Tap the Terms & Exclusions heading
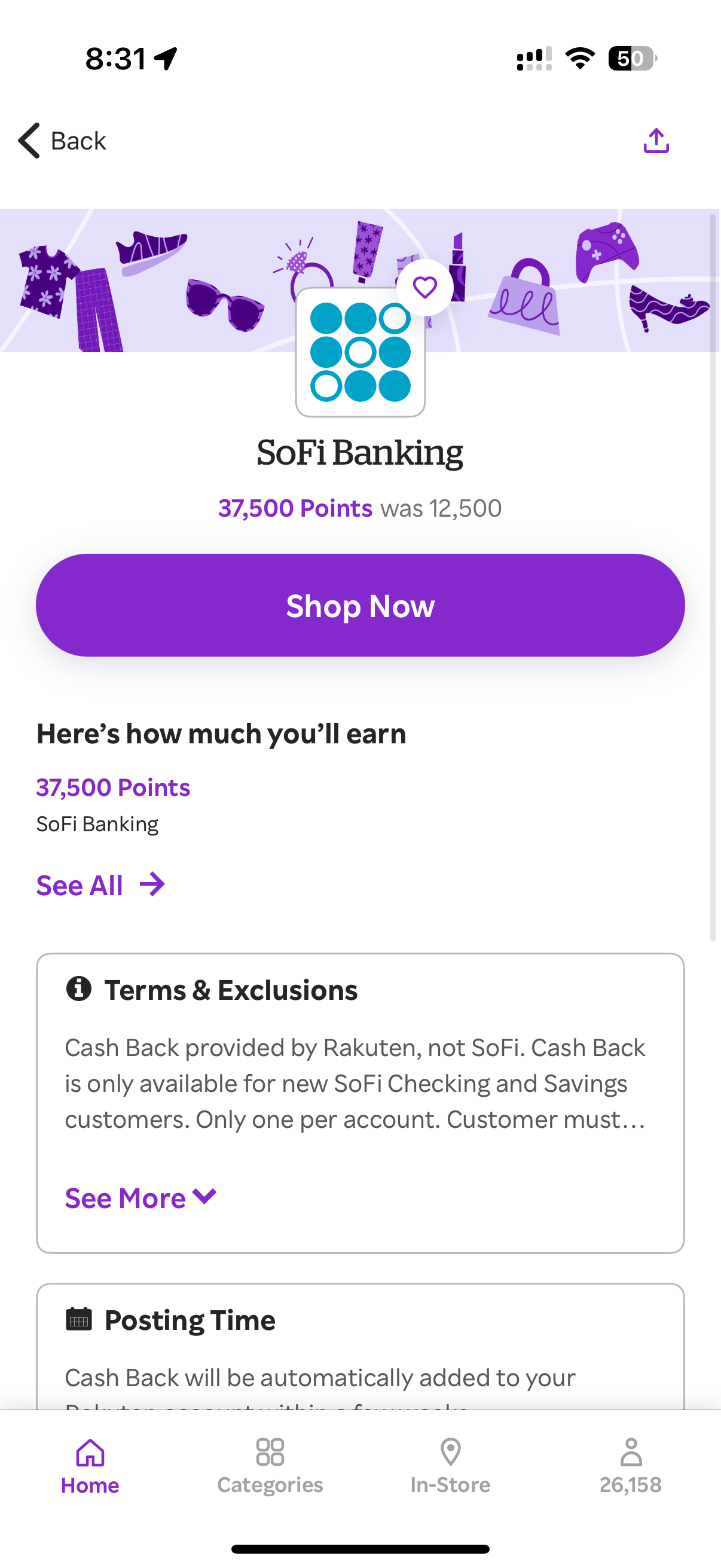721x1568 pixels. point(231,990)
